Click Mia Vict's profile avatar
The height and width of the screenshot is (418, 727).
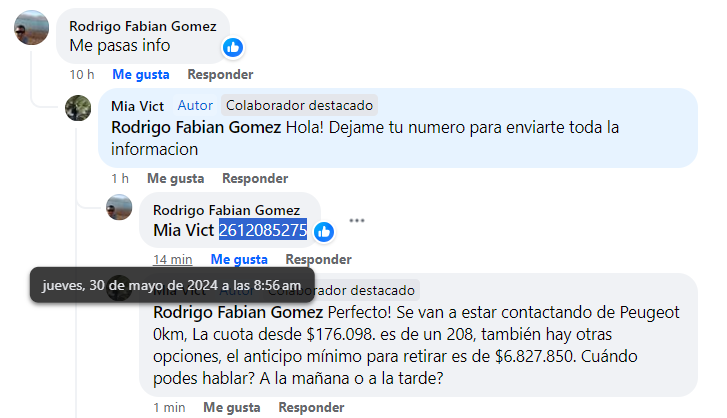[79, 108]
